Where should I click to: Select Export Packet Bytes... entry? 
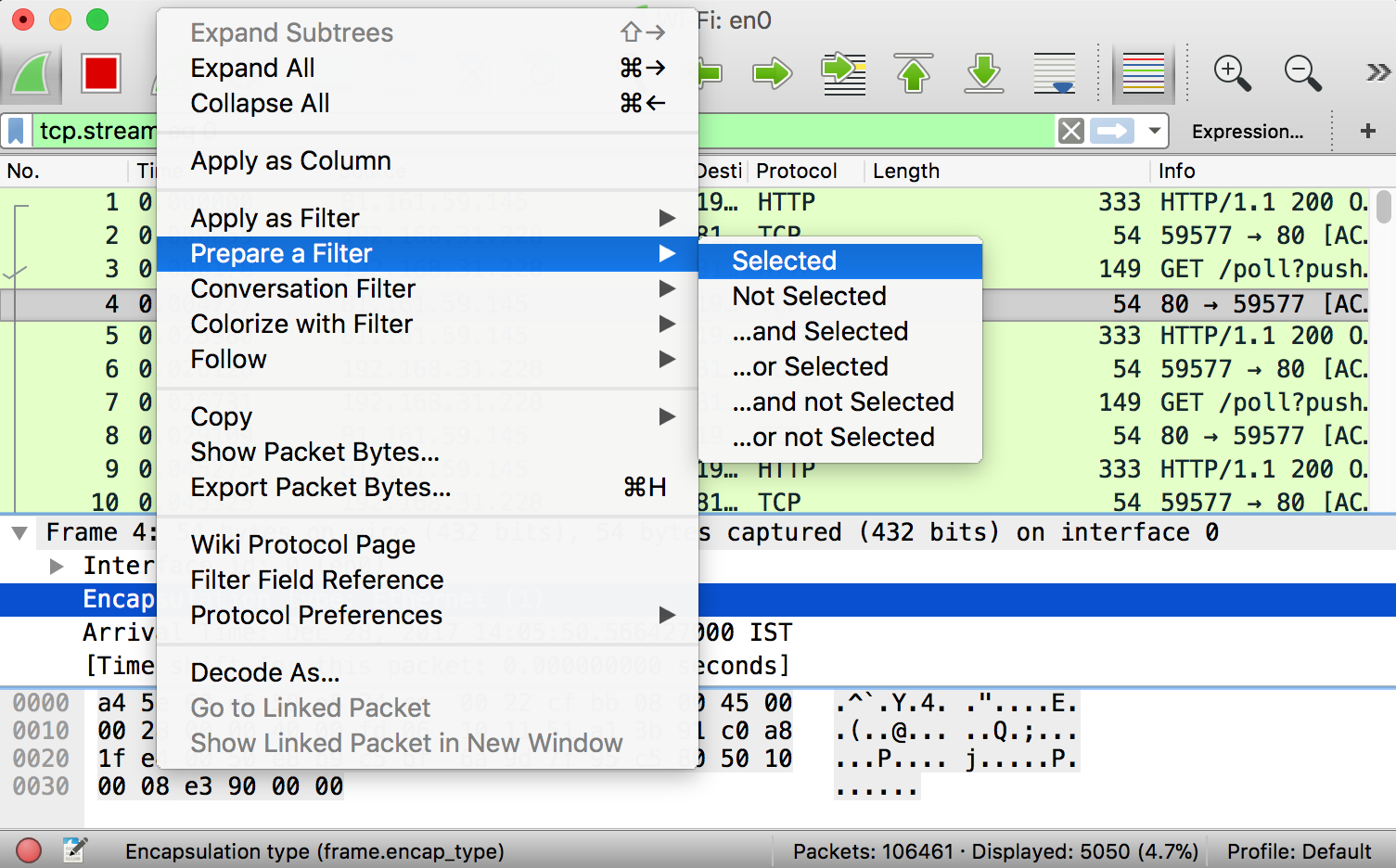click(x=428, y=488)
